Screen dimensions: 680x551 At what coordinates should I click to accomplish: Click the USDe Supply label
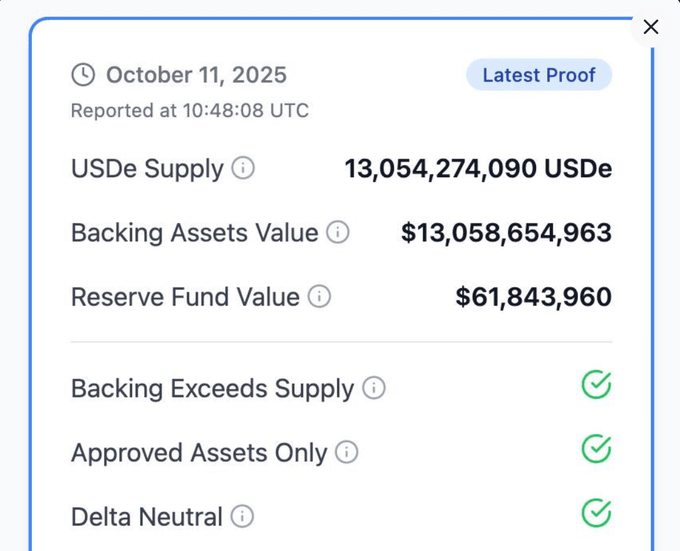click(x=147, y=169)
